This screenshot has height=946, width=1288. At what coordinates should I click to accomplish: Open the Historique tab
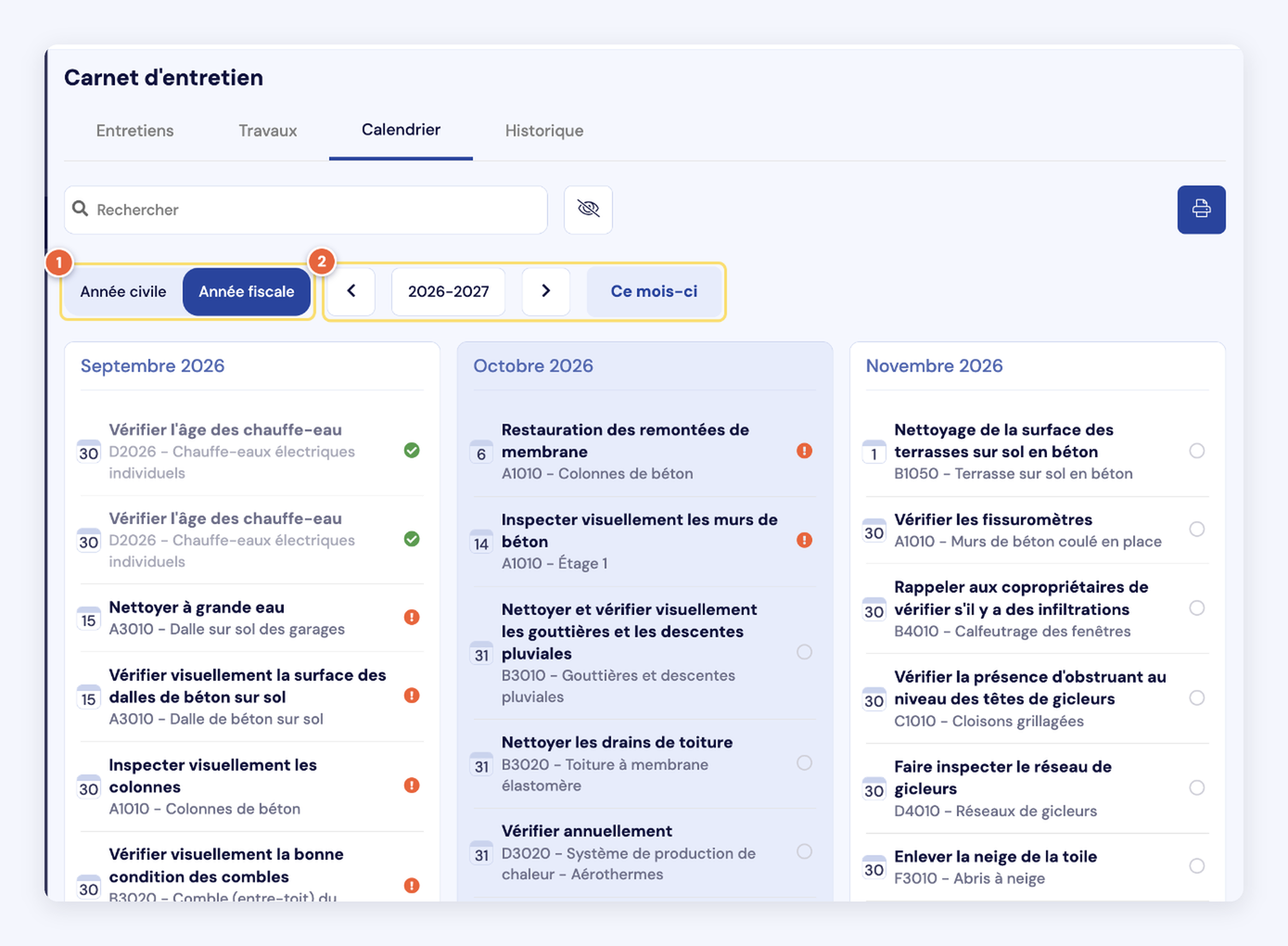click(x=544, y=131)
